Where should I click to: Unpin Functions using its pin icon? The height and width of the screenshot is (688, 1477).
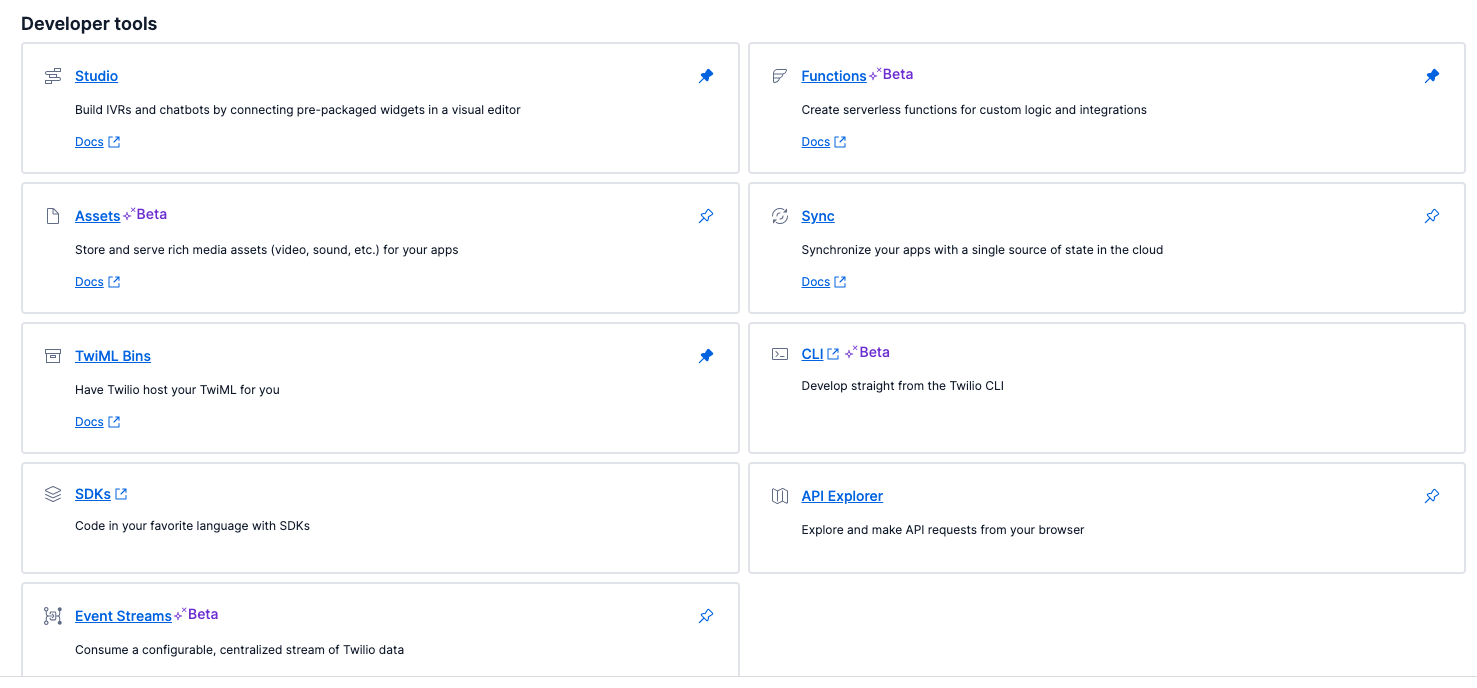pyautogui.click(x=1432, y=76)
